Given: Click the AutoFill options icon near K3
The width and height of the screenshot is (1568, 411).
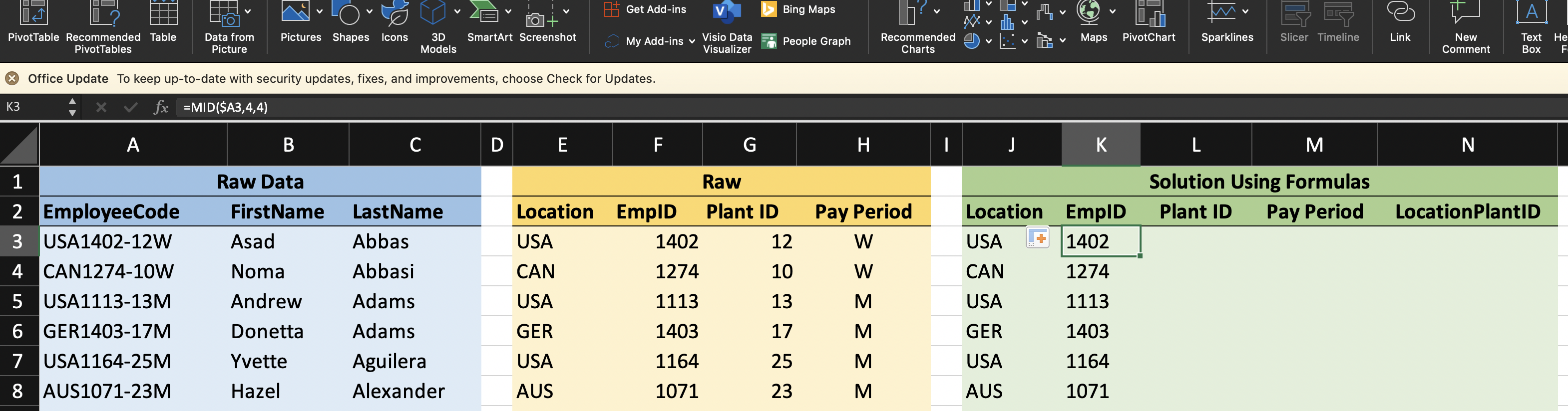Looking at the screenshot, I should click(x=1038, y=238).
